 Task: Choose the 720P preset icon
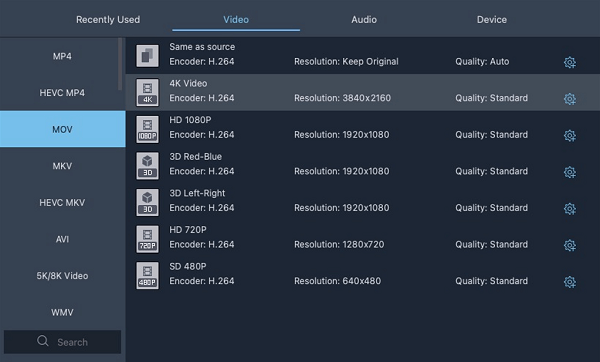click(x=147, y=239)
